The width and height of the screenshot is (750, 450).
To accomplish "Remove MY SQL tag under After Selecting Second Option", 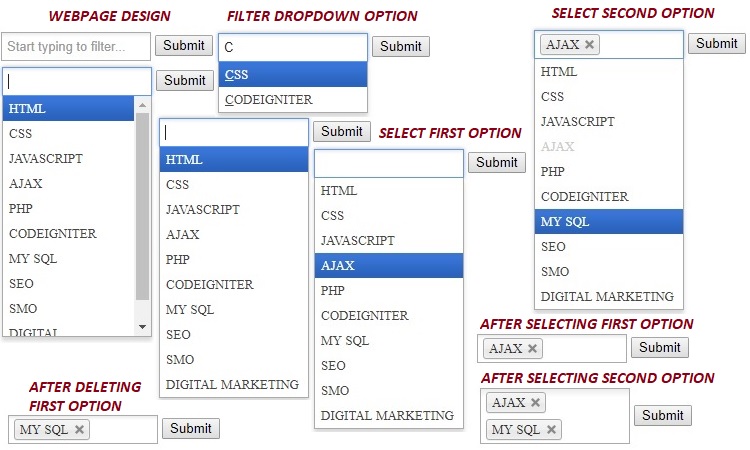I will [552, 430].
